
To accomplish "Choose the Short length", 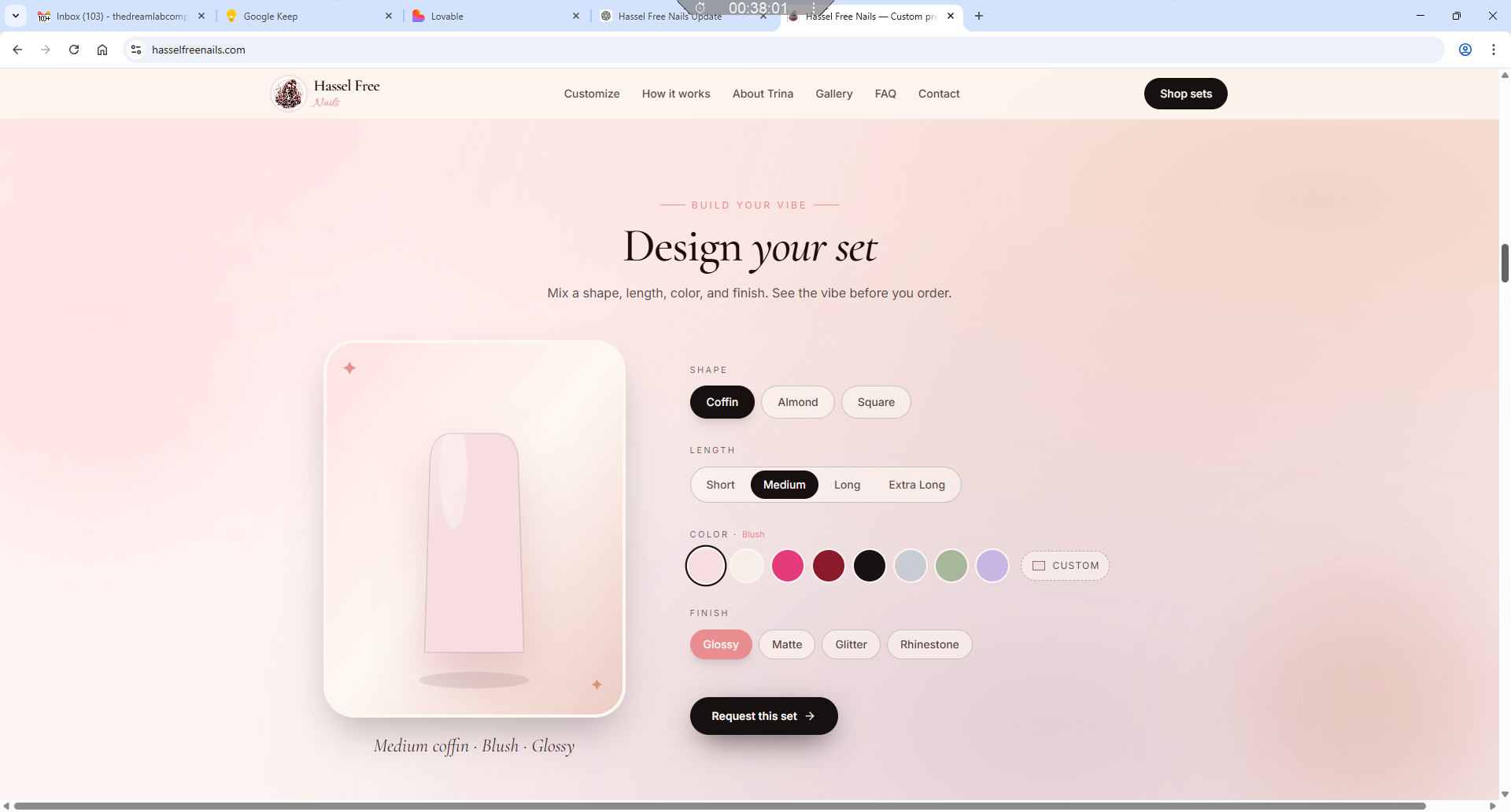I will pos(720,485).
